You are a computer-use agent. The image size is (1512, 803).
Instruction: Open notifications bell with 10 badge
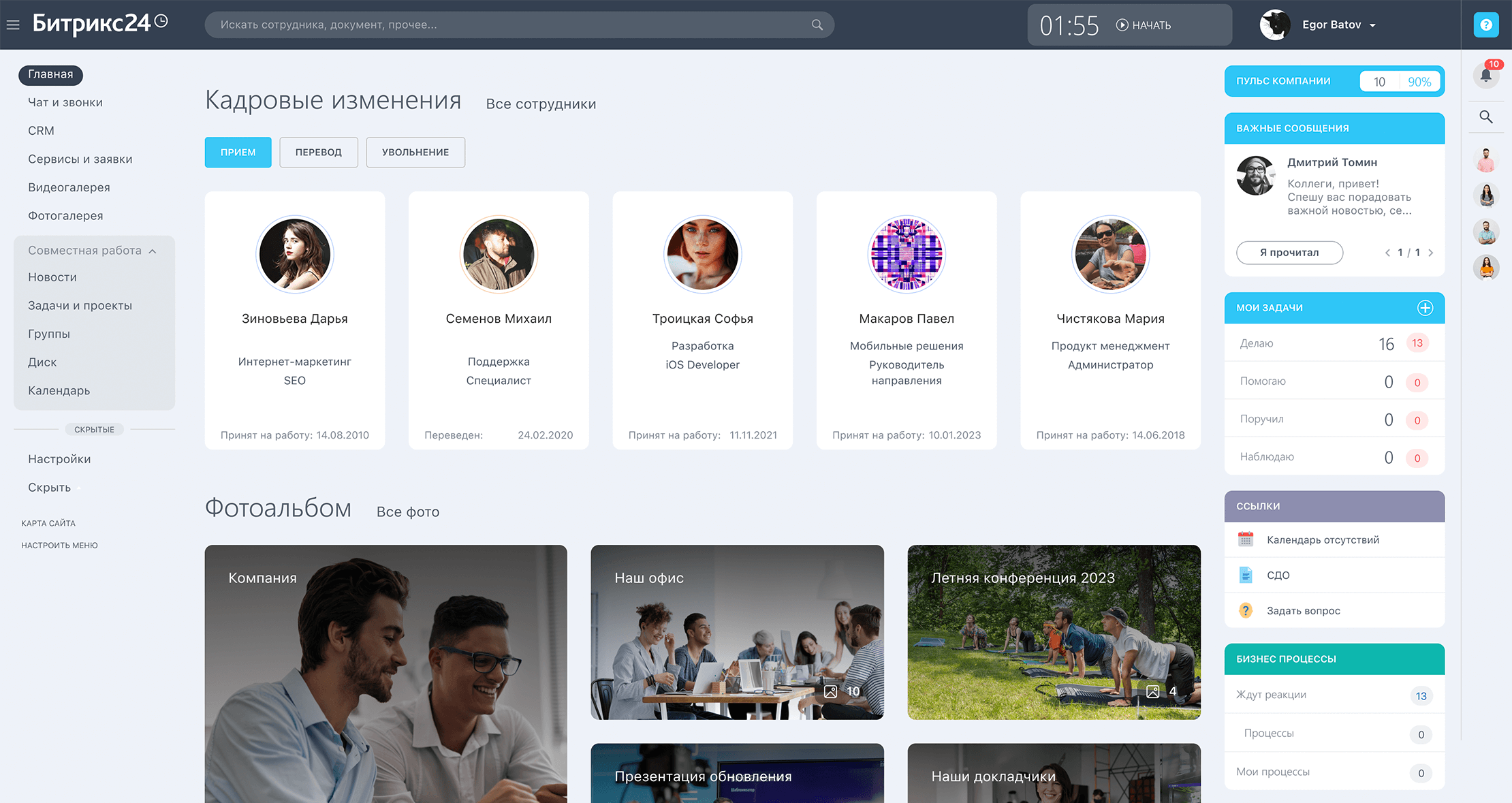pyautogui.click(x=1486, y=75)
